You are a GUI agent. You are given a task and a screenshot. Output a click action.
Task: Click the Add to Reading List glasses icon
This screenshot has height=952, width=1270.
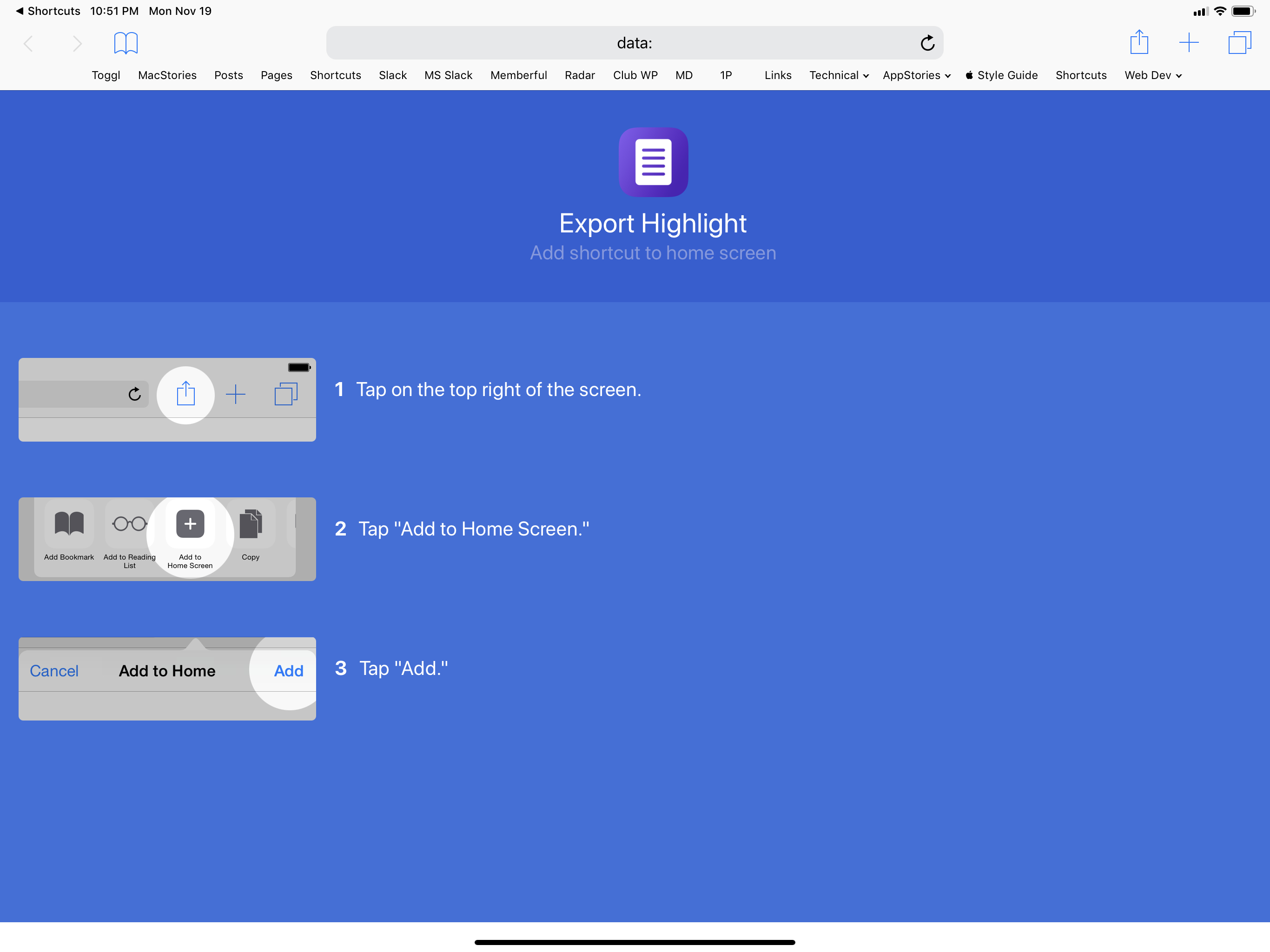(129, 523)
